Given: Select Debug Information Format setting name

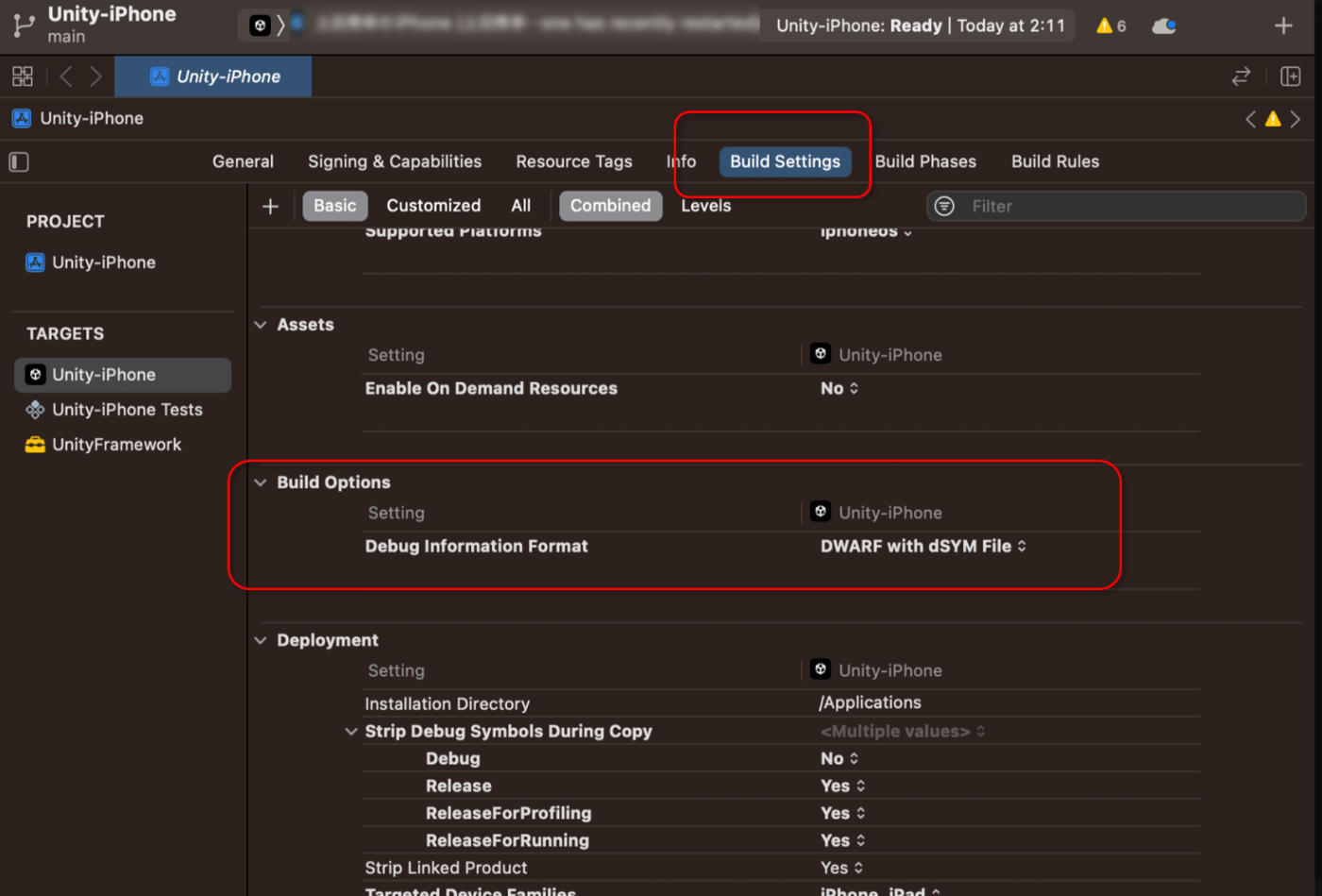Looking at the screenshot, I should click(x=476, y=546).
